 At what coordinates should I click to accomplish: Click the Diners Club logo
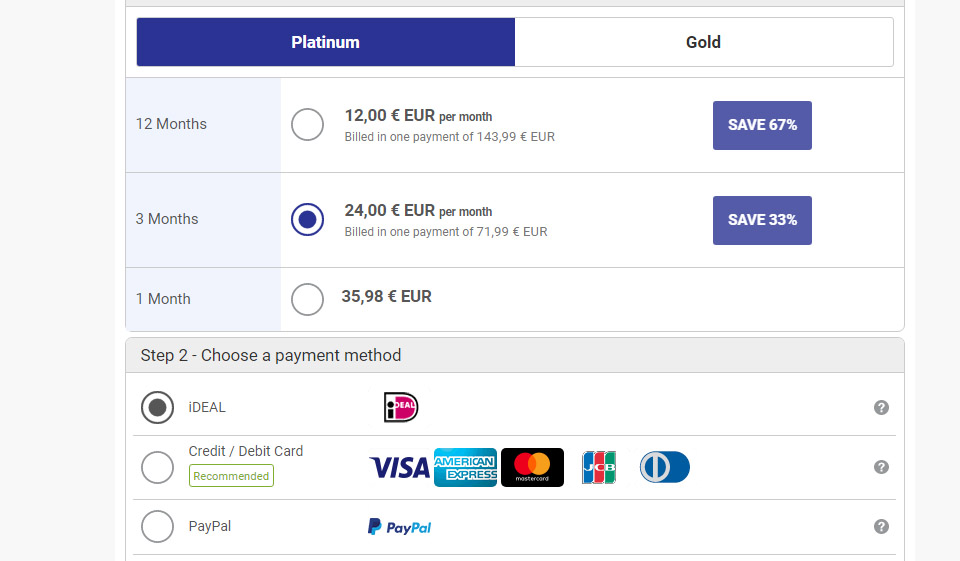[665, 467]
